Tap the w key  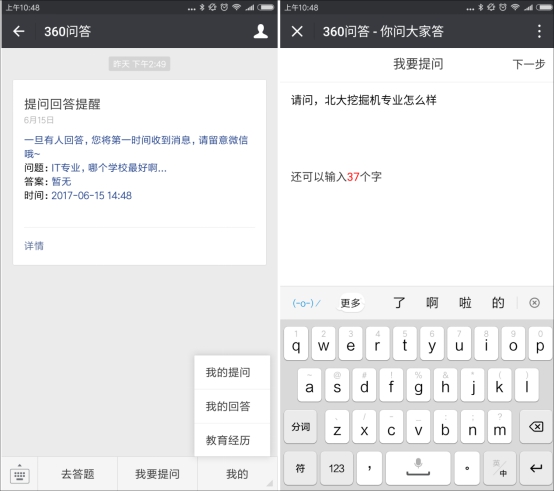tap(323, 344)
